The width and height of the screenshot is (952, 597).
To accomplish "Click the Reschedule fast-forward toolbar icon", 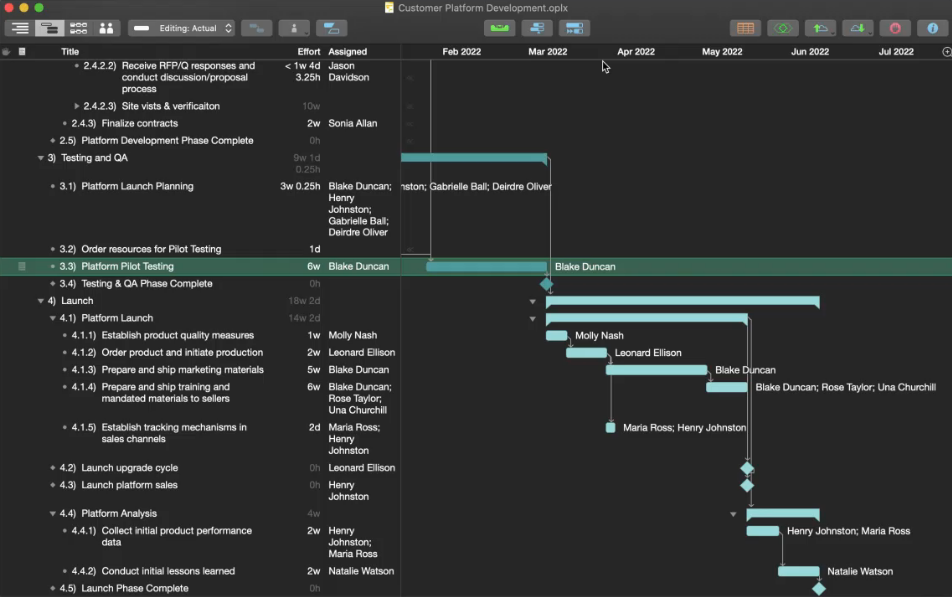I will point(574,28).
